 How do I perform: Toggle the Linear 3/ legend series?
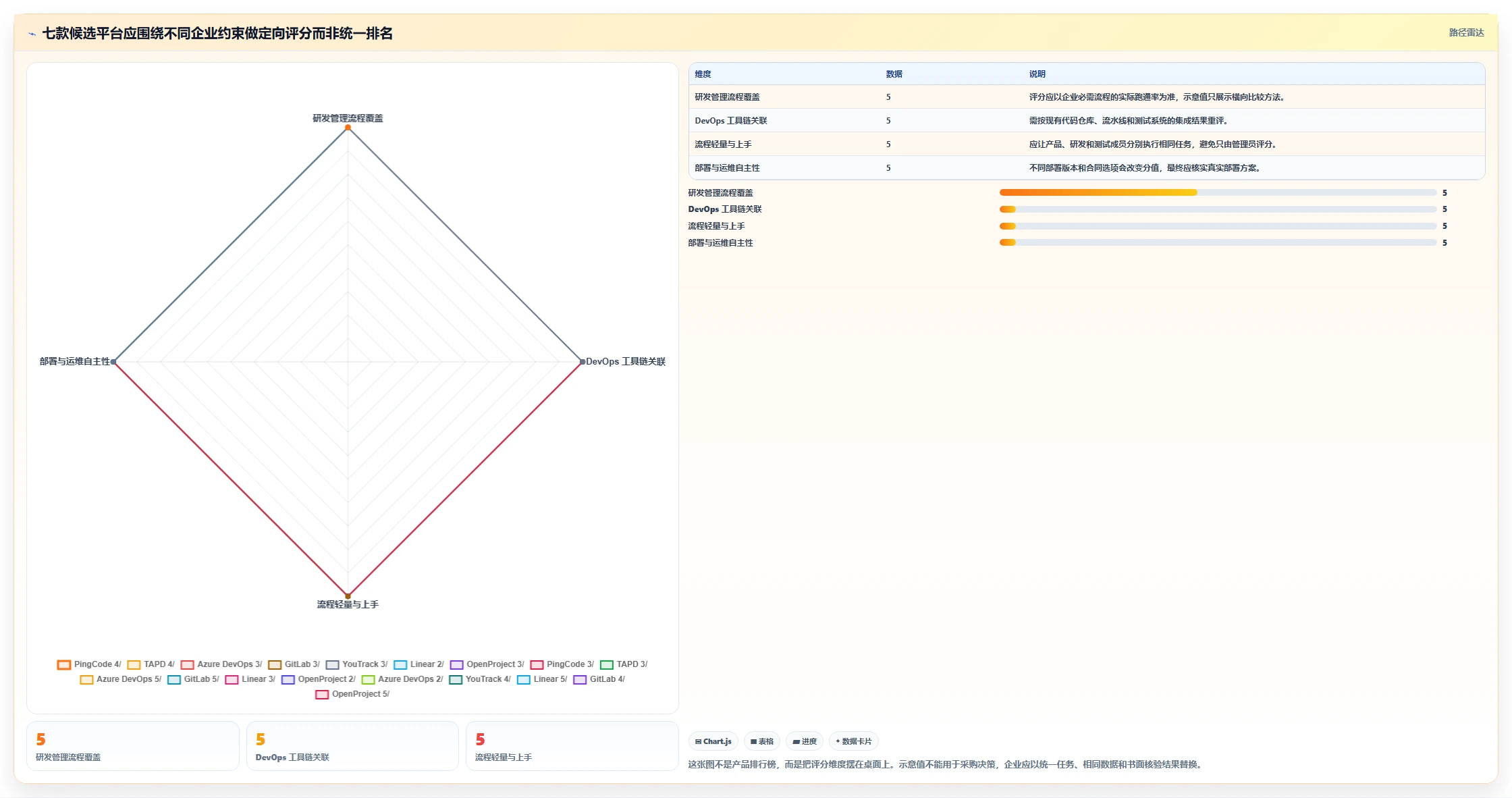[x=250, y=679]
